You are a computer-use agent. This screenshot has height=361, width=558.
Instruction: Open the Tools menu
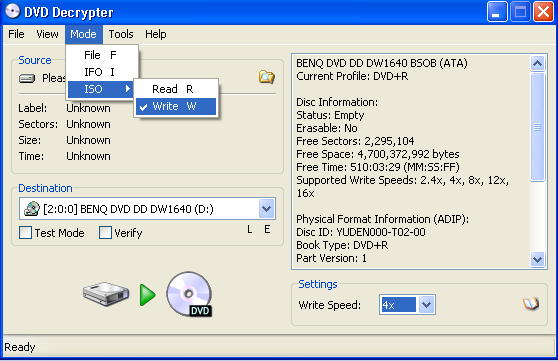[121, 34]
